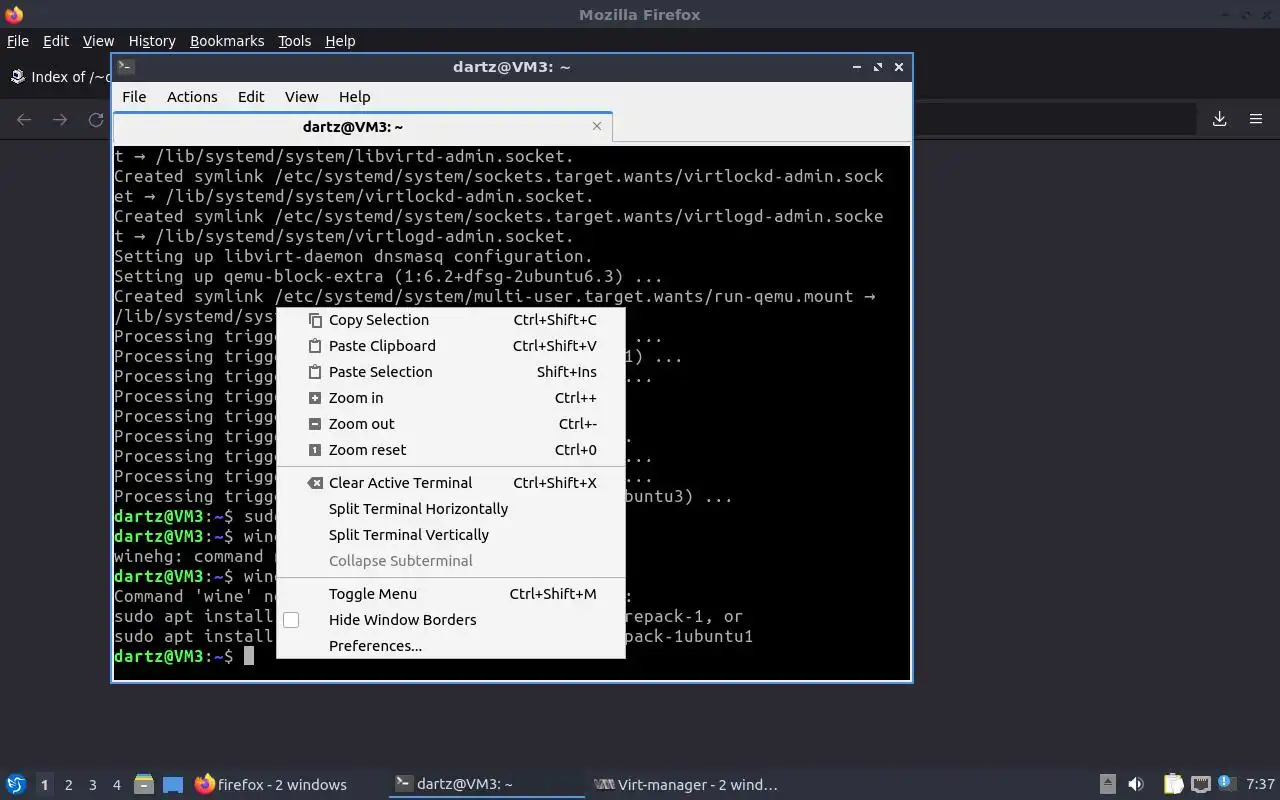Click Zoom in menu entry
1280x800 pixels.
tap(450, 398)
